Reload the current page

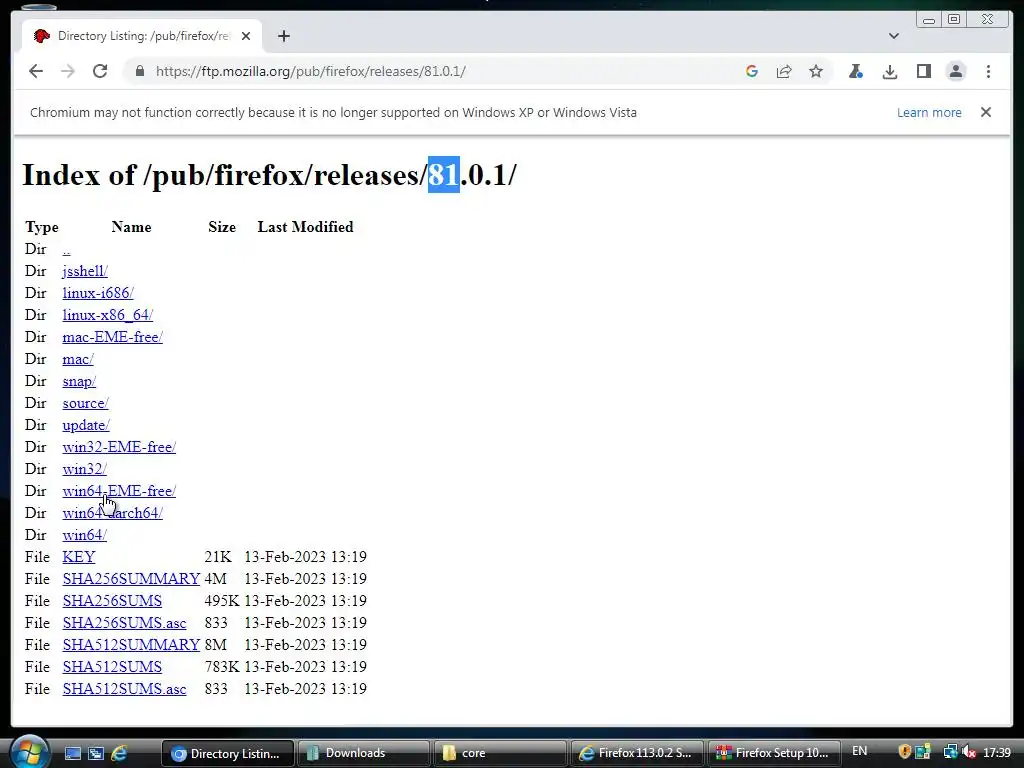click(x=100, y=71)
